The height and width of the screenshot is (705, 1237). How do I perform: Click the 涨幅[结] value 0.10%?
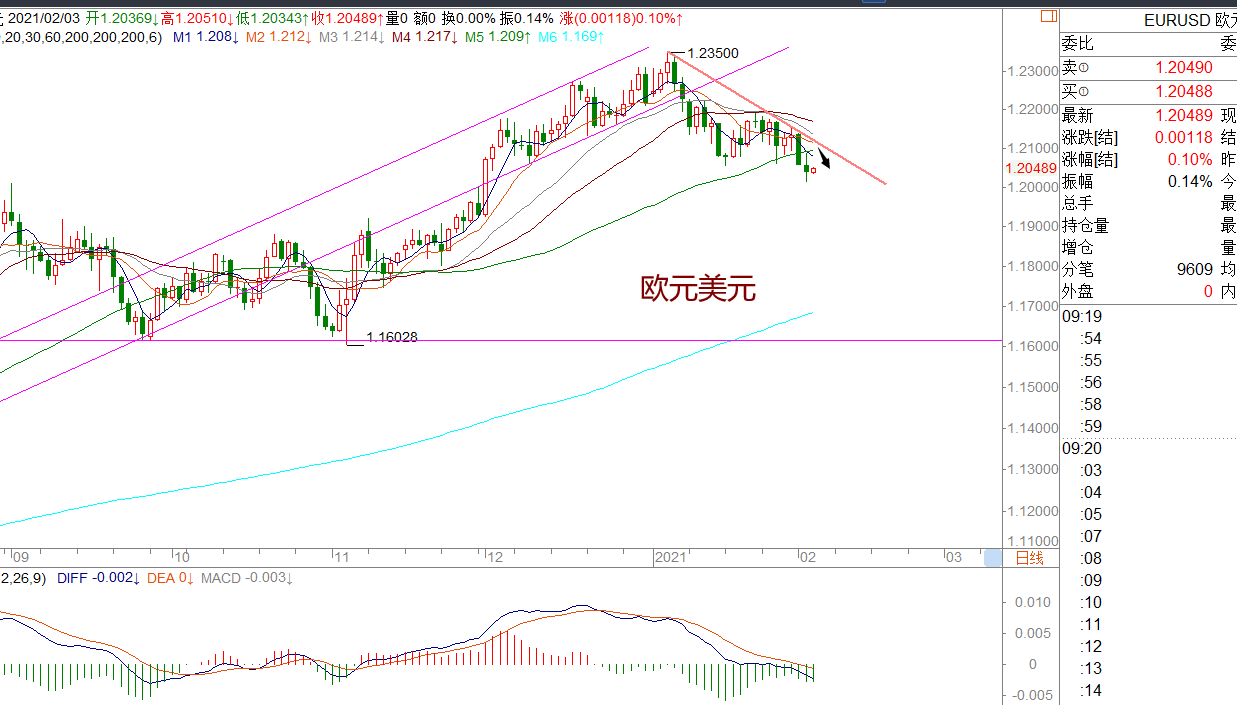point(1191,160)
